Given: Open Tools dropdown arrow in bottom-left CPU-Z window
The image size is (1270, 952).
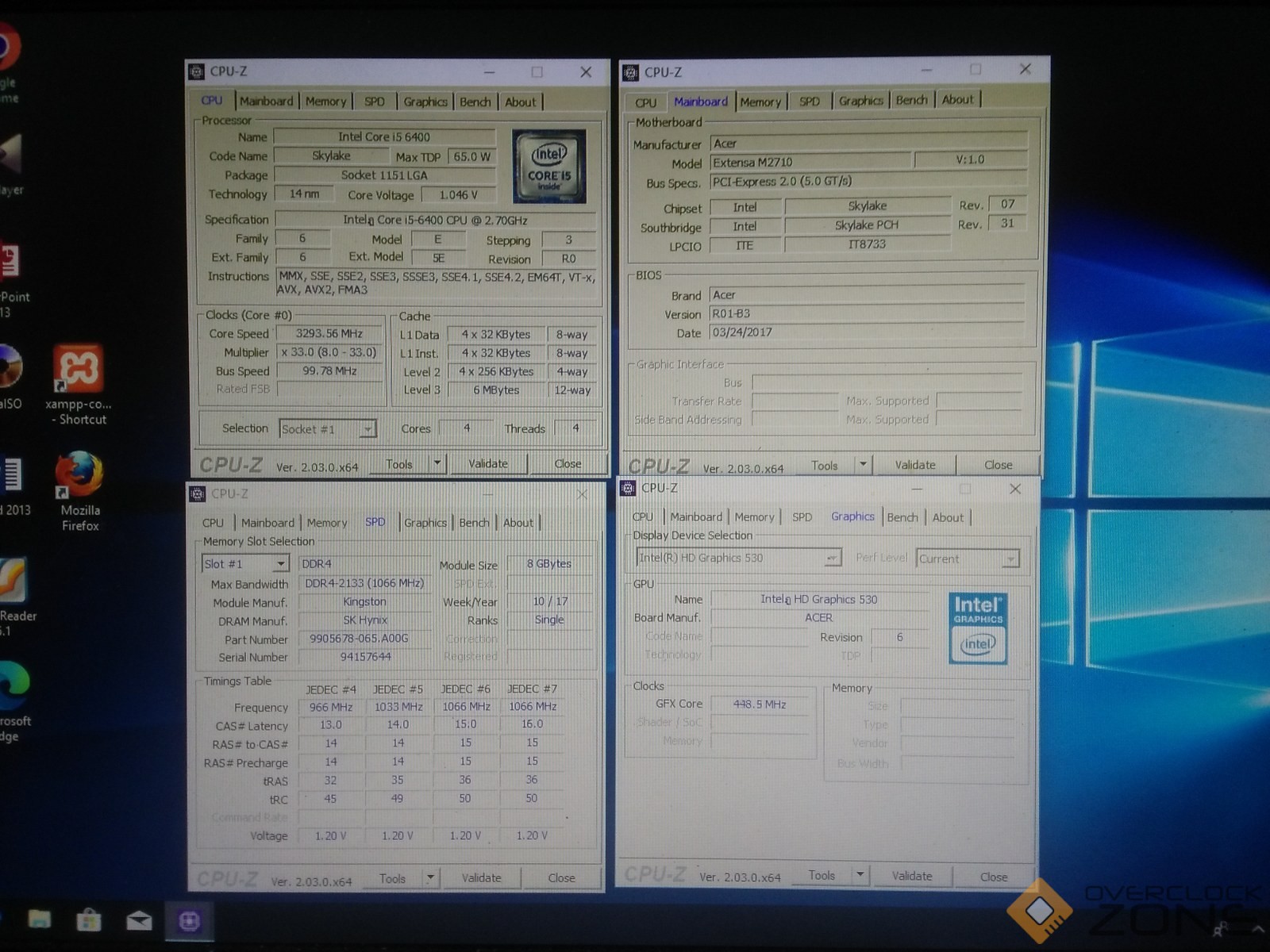Looking at the screenshot, I should click(430, 878).
